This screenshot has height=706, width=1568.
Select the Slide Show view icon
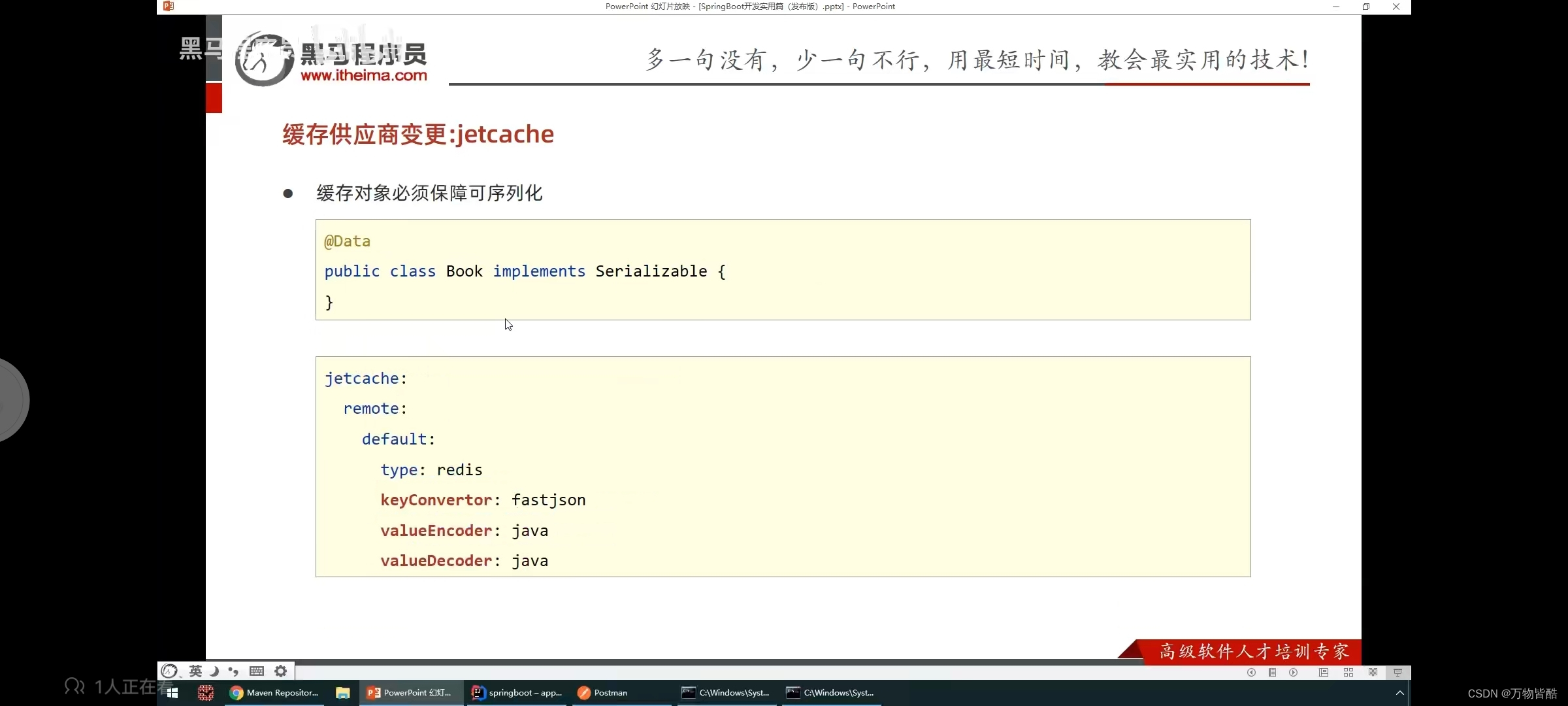[1397, 672]
